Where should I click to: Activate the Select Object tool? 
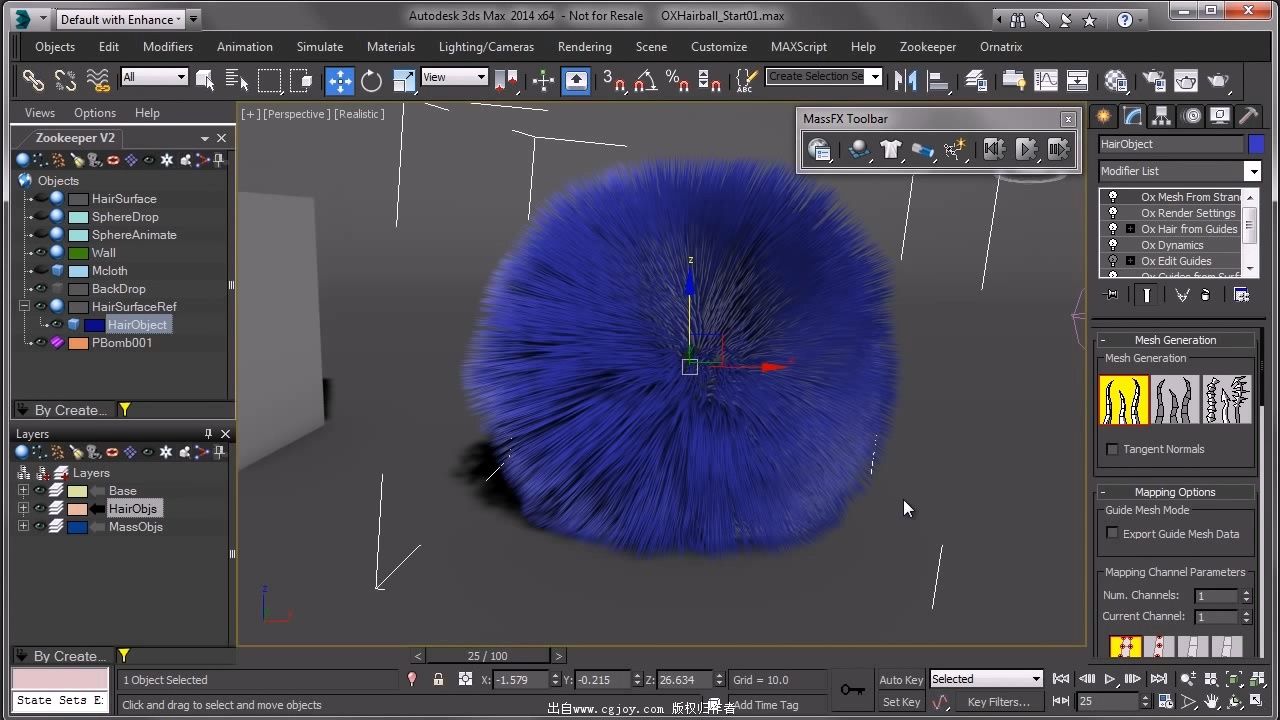point(205,81)
